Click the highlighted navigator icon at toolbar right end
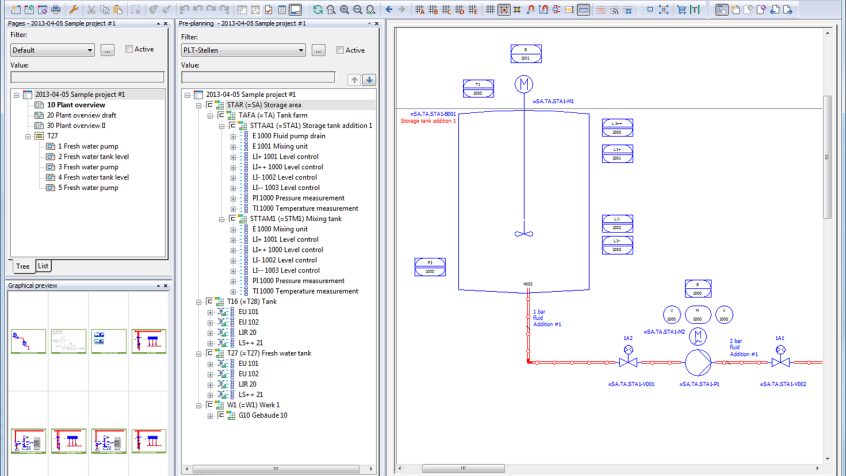Screen dimensions: 846x476 pyautogui.click(x=721, y=9)
